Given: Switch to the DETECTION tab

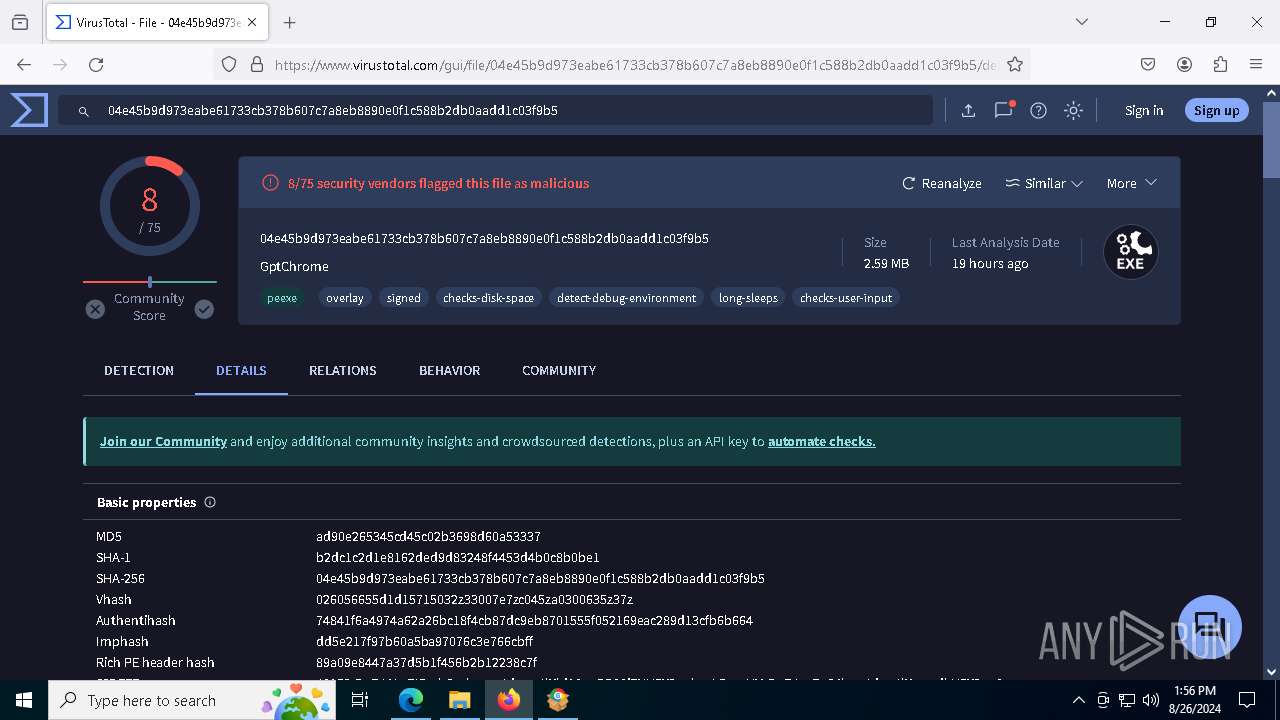Looking at the screenshot, I should [139, 370].
